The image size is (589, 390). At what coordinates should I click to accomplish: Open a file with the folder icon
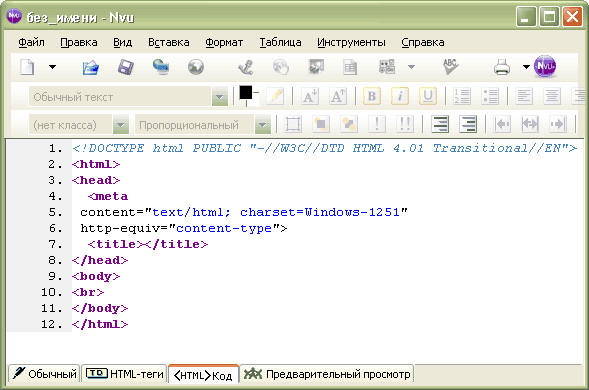(x=91, y=67)
